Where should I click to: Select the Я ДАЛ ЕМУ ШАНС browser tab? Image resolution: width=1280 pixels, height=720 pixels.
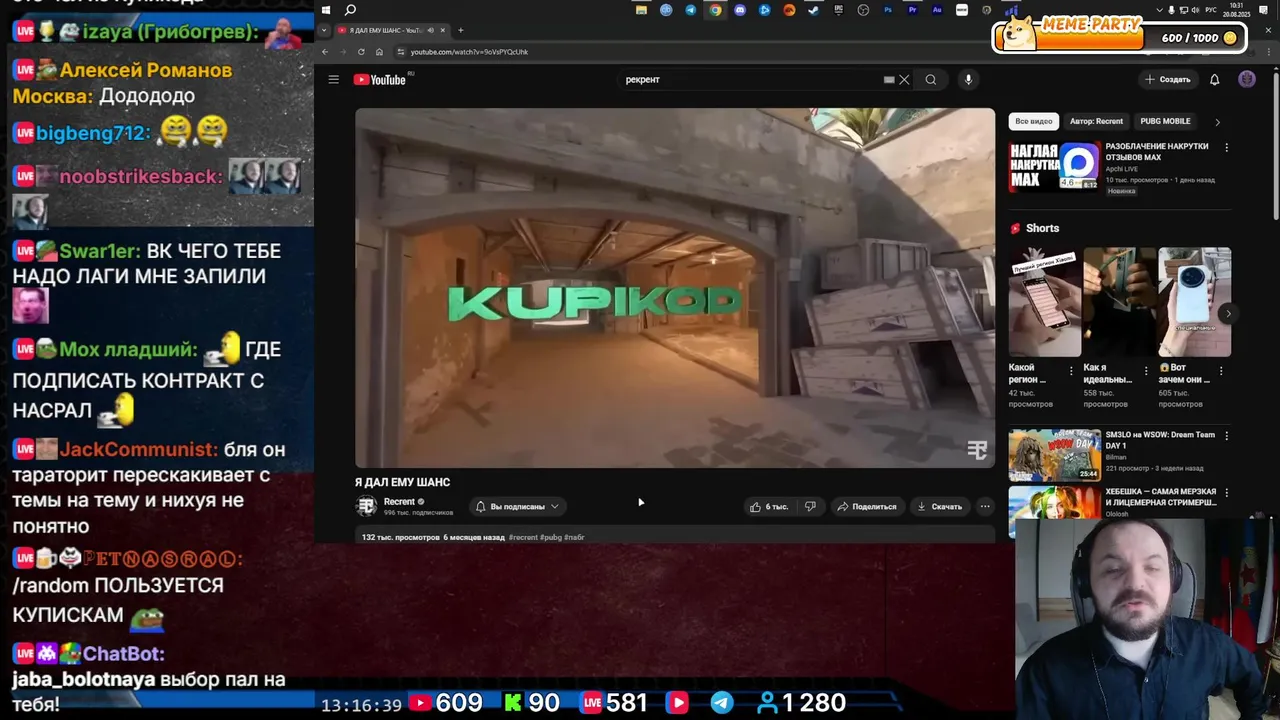click(392, 30)
